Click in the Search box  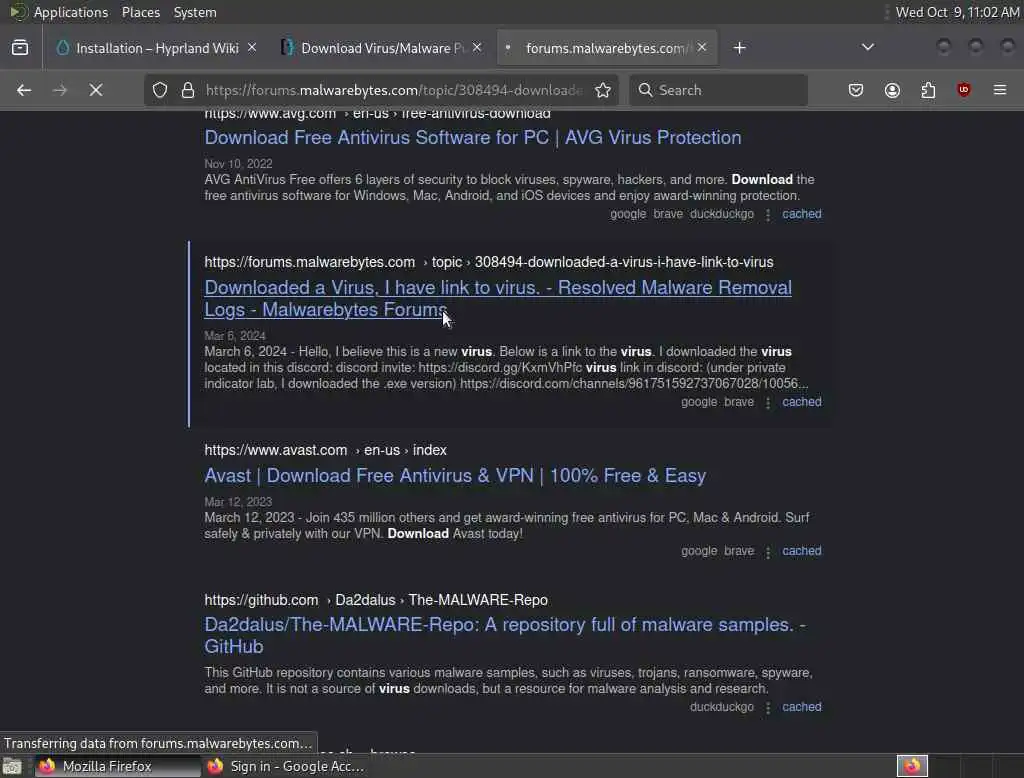[x=718, y=90]
